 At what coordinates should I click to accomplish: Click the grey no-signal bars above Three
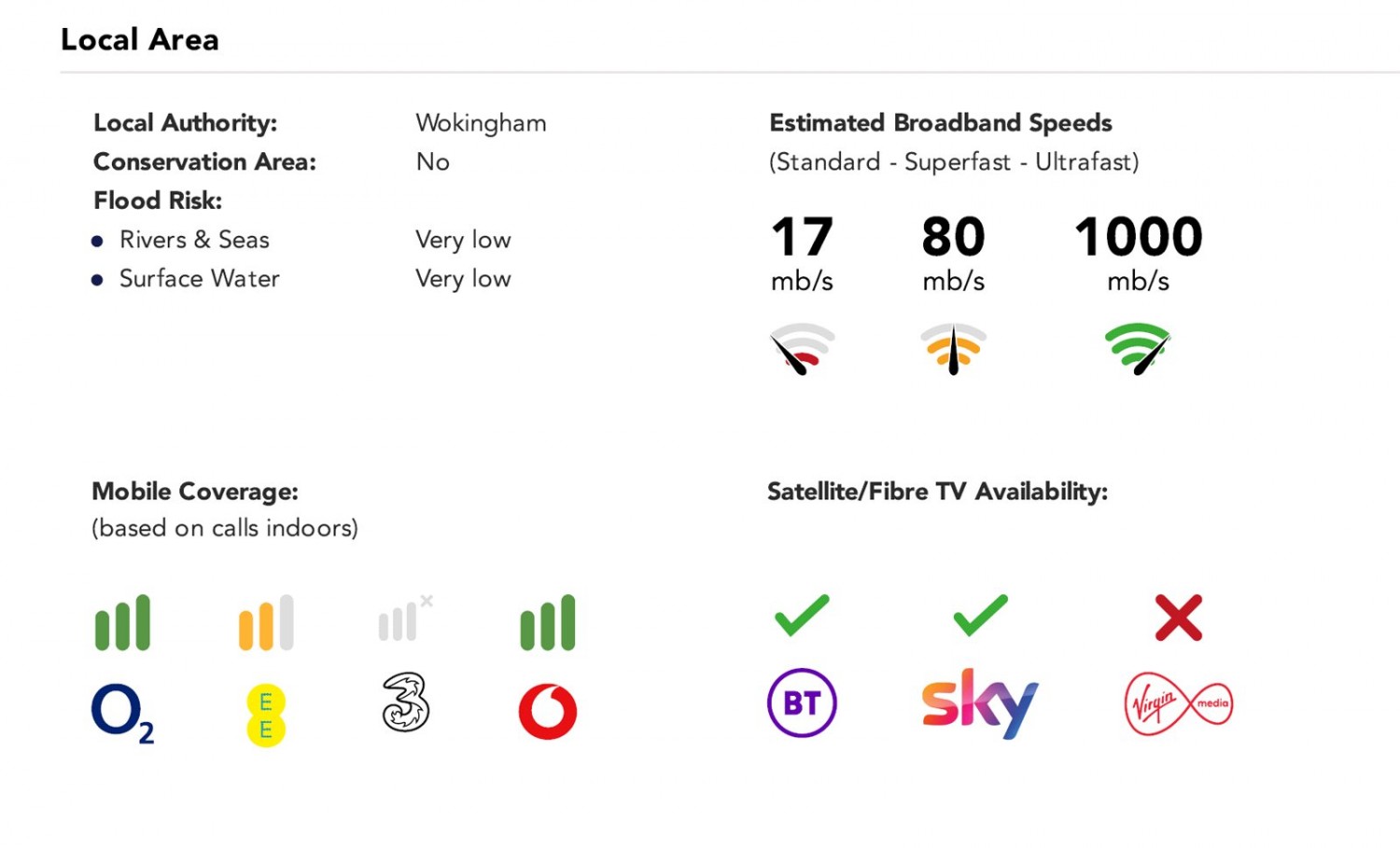(x=406, y=618)
